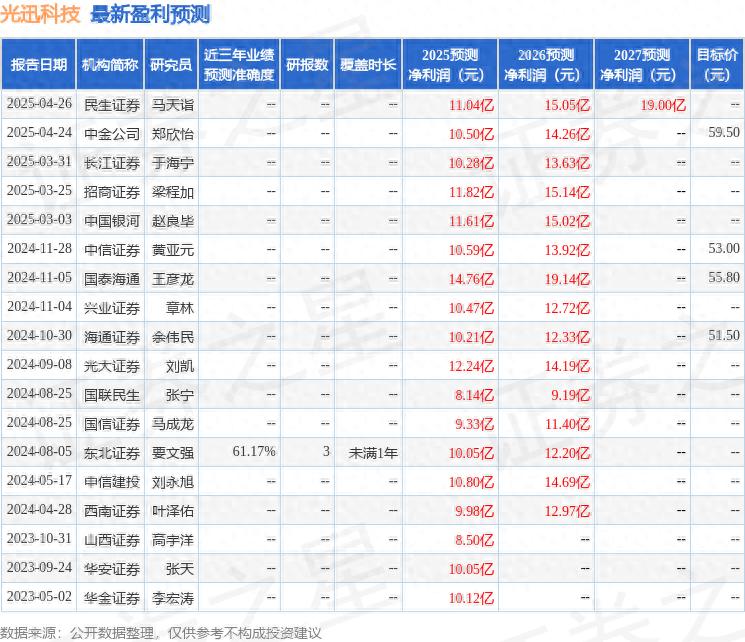745x642 pixels.
Task: Click institution 长江证券
Action: coord(112,163)
